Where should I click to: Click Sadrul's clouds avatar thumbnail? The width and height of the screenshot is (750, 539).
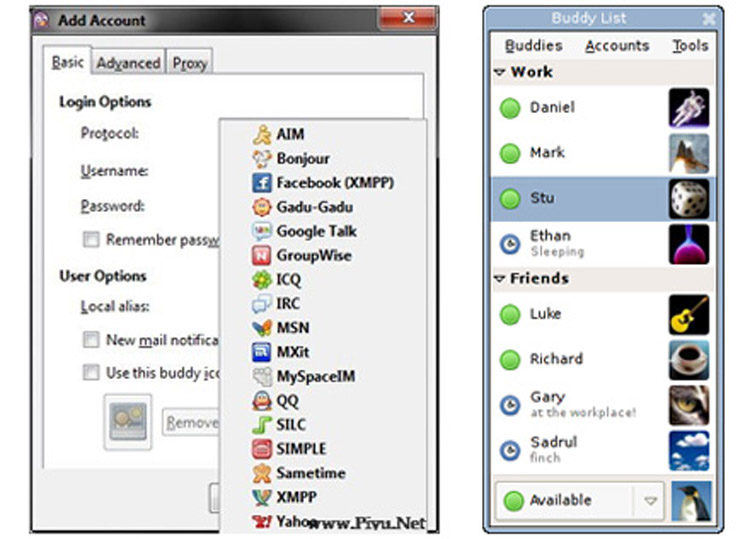point(689,451)
